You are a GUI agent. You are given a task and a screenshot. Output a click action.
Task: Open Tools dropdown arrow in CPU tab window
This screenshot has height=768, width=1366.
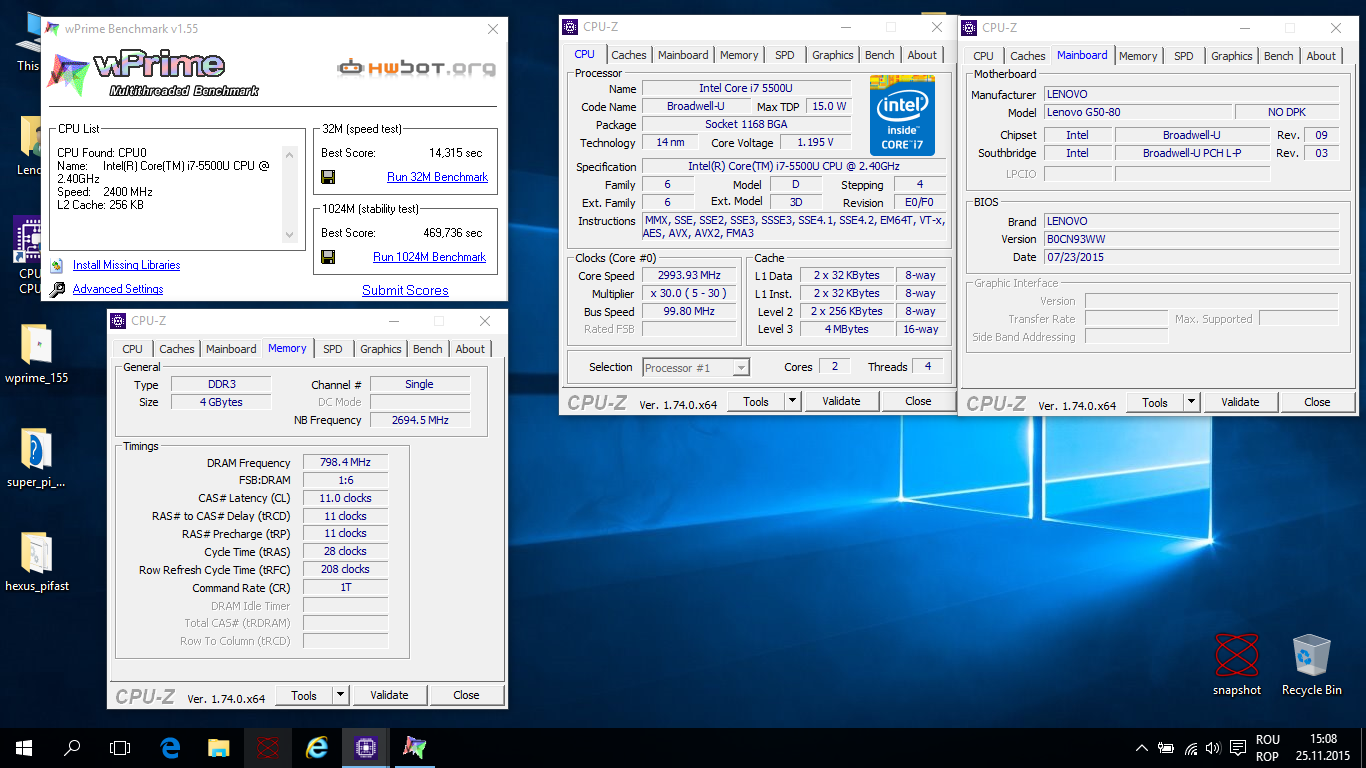[x=792, y=401]
